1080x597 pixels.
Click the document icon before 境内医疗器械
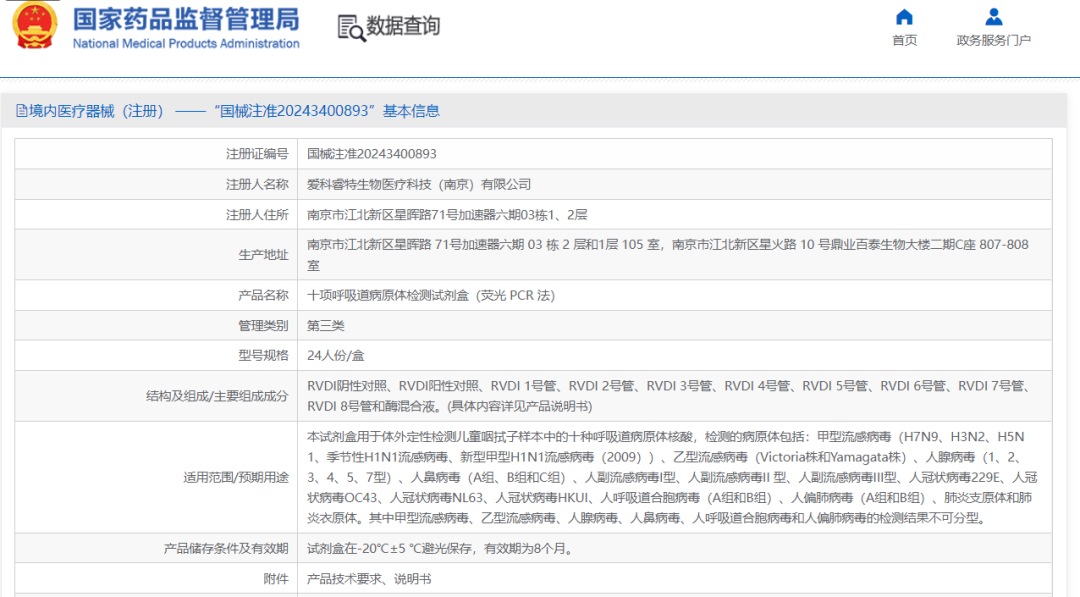21,111
